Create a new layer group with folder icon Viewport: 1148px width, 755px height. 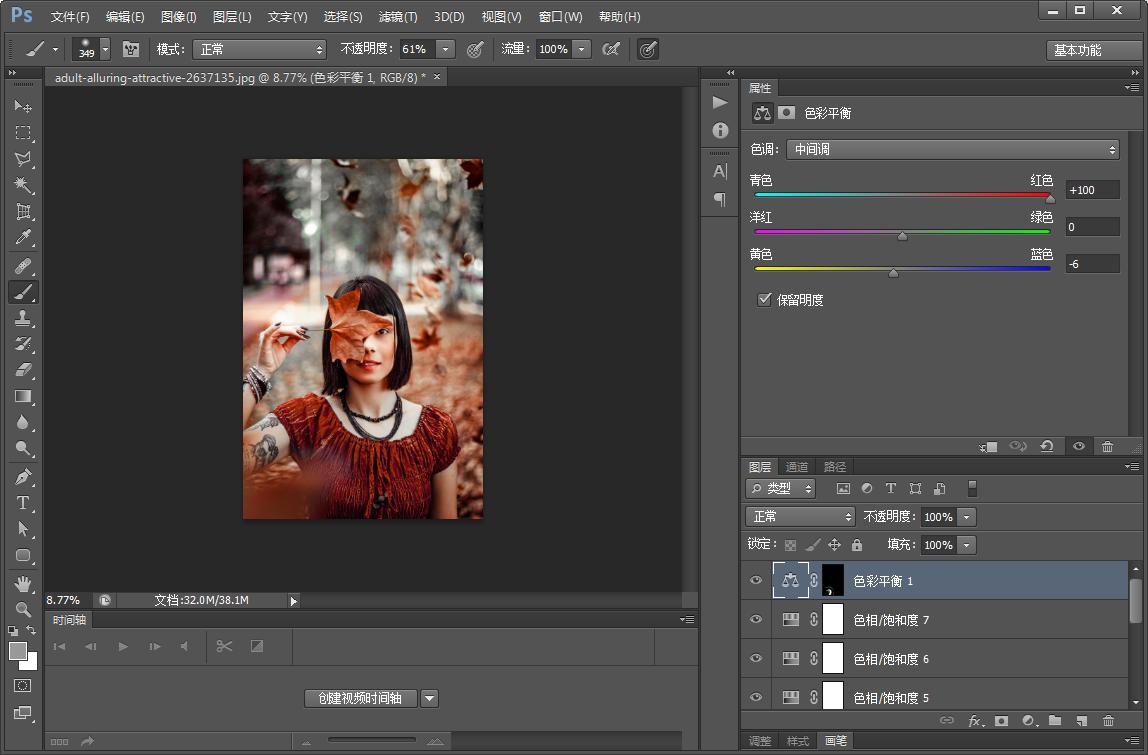(1055, 721)
